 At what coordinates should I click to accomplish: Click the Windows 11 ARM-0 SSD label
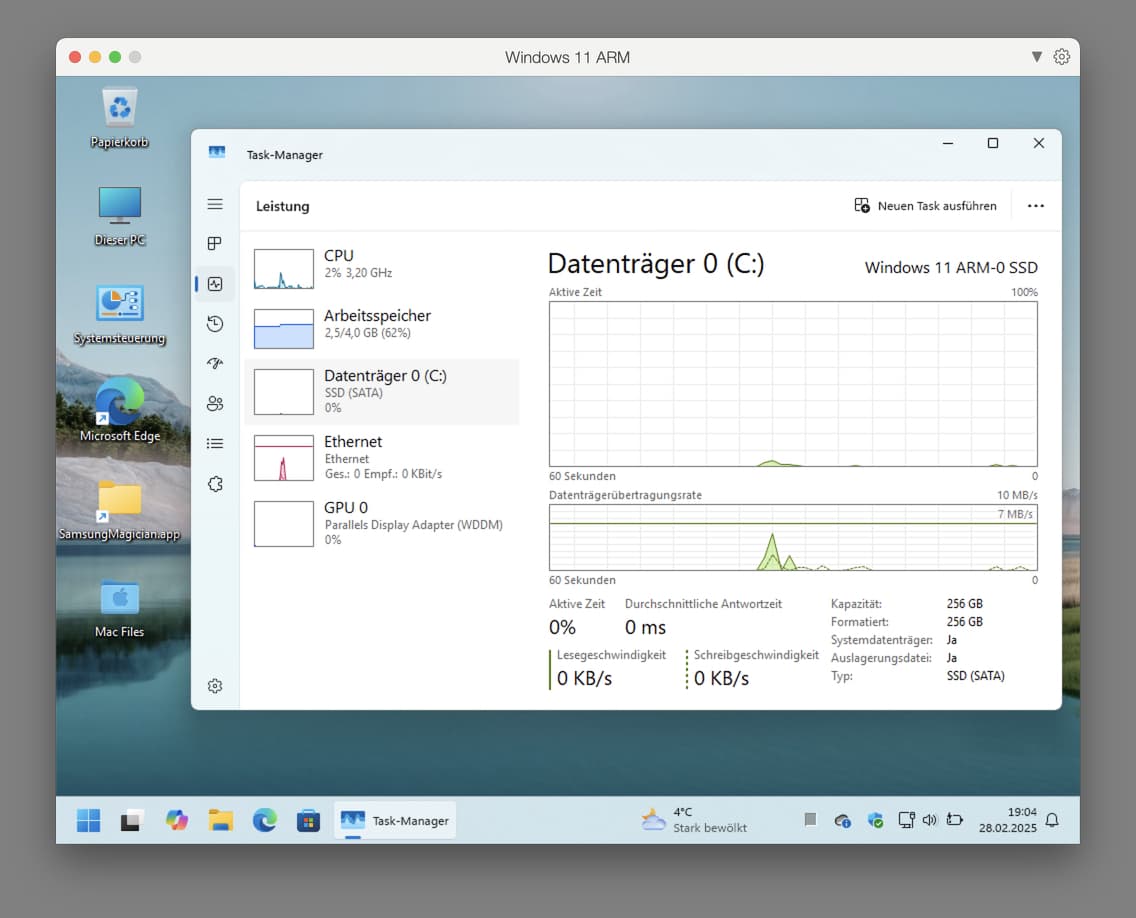pyautogui.click(x=951, y=267)
